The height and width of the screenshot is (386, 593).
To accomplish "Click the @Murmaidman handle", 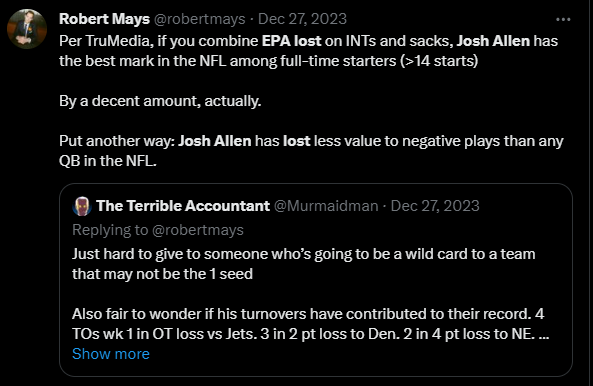I will pyautogui.click(x=326, y=206).
